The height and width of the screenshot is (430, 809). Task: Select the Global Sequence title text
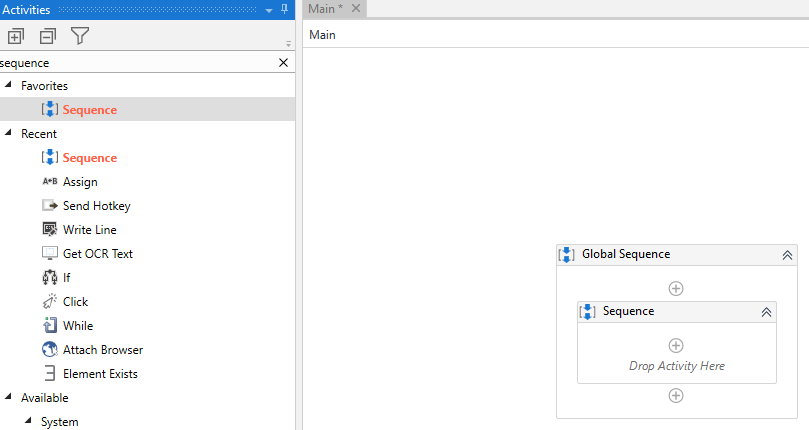point(626,254)
